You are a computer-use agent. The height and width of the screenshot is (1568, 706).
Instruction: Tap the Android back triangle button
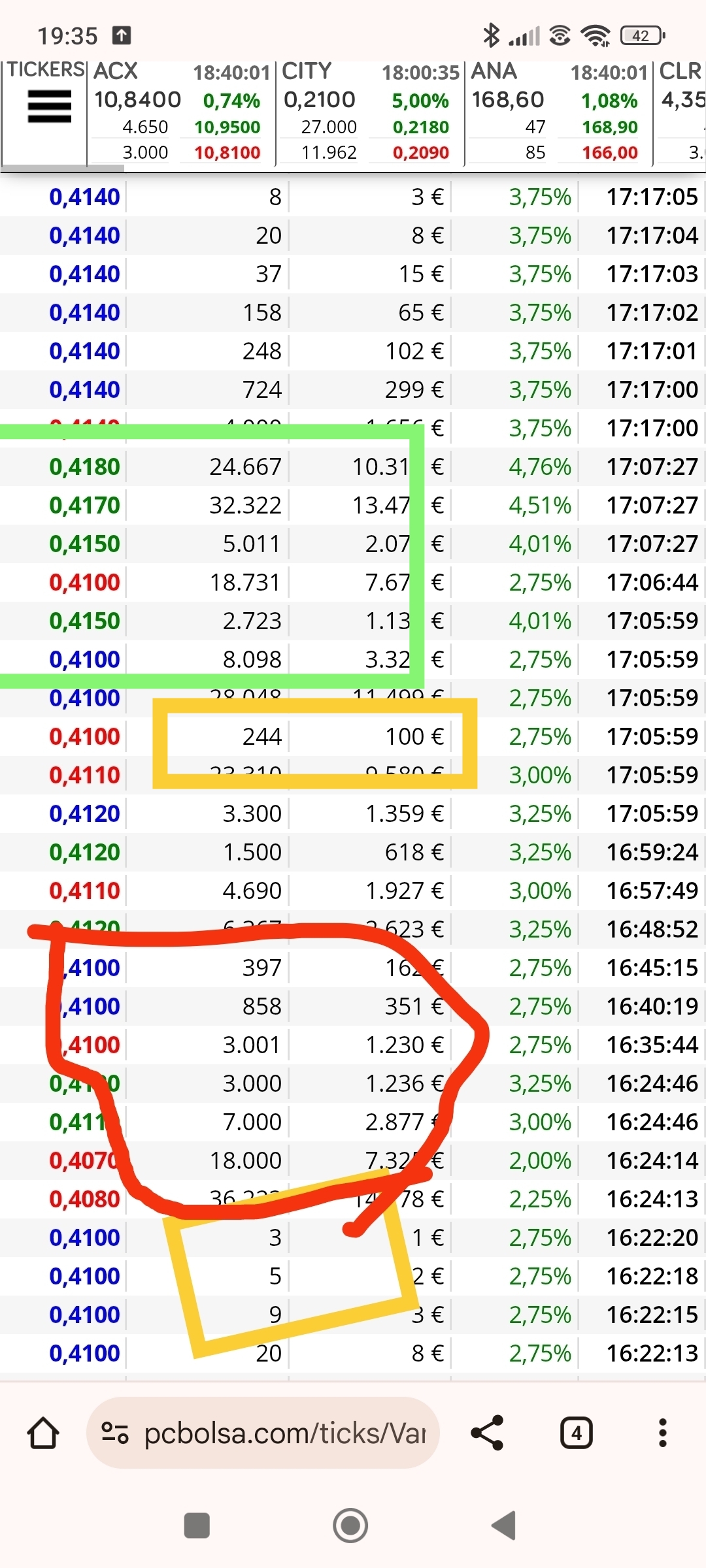point(504,1526)
